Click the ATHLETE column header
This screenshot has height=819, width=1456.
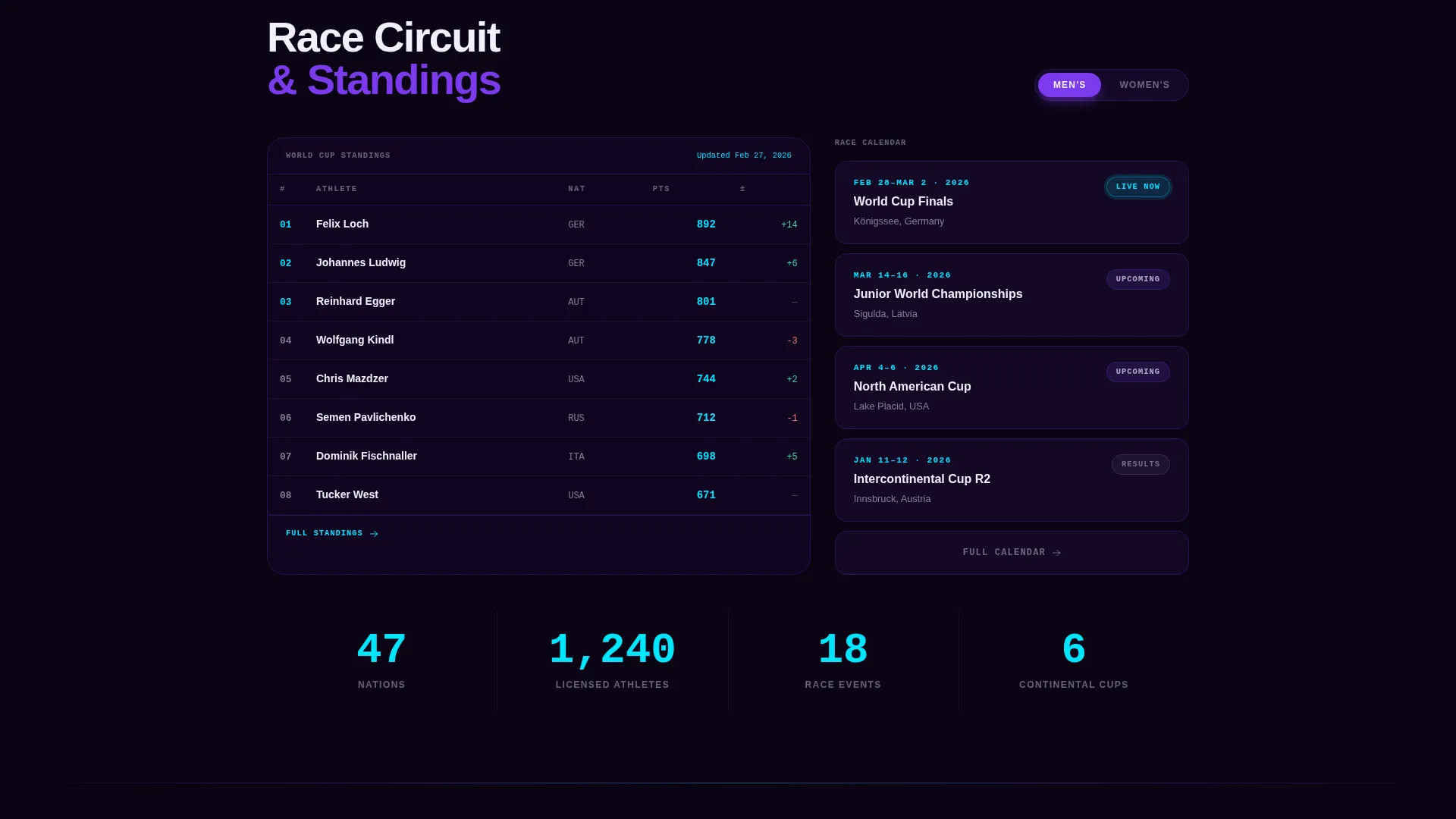[337, 189]
